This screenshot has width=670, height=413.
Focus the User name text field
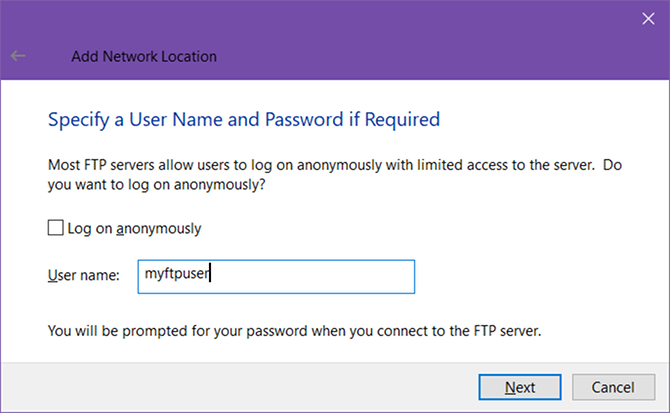(274, 276)
